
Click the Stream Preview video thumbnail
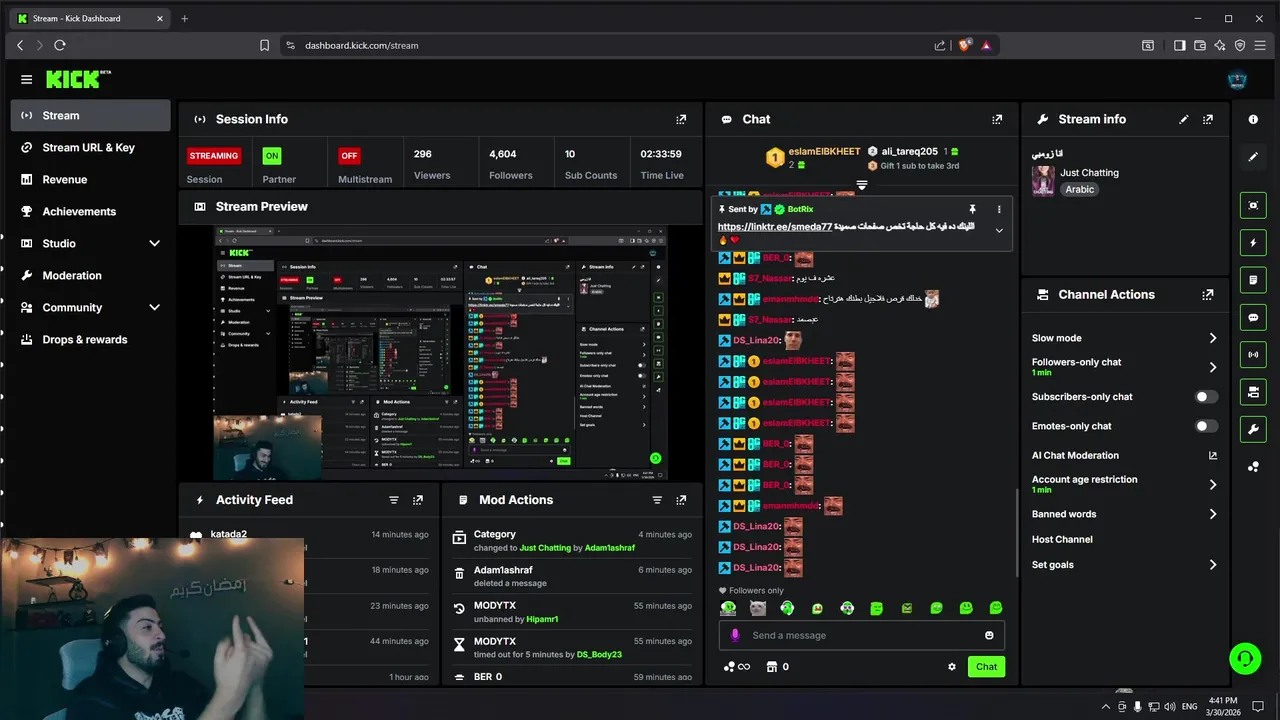pyautogui.click(x=441, y=353)
